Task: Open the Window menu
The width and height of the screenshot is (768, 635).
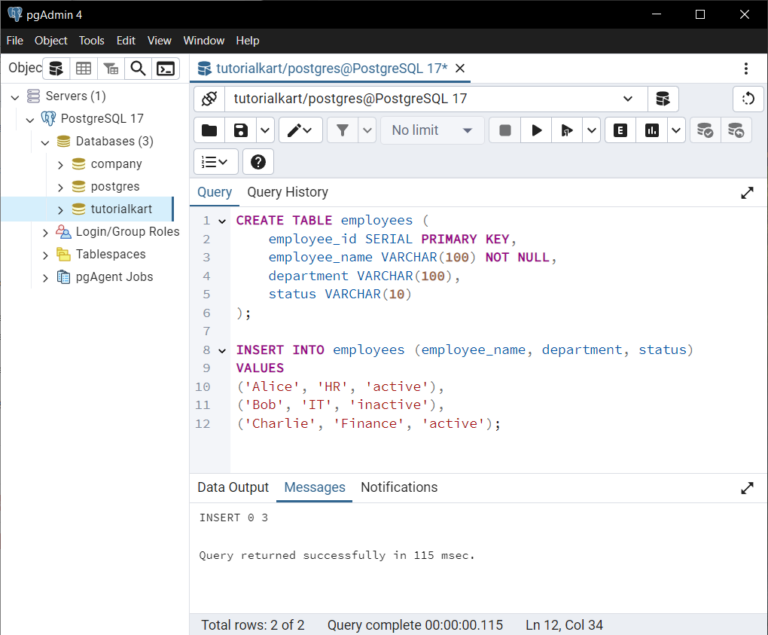Action: tap(204, 41)
